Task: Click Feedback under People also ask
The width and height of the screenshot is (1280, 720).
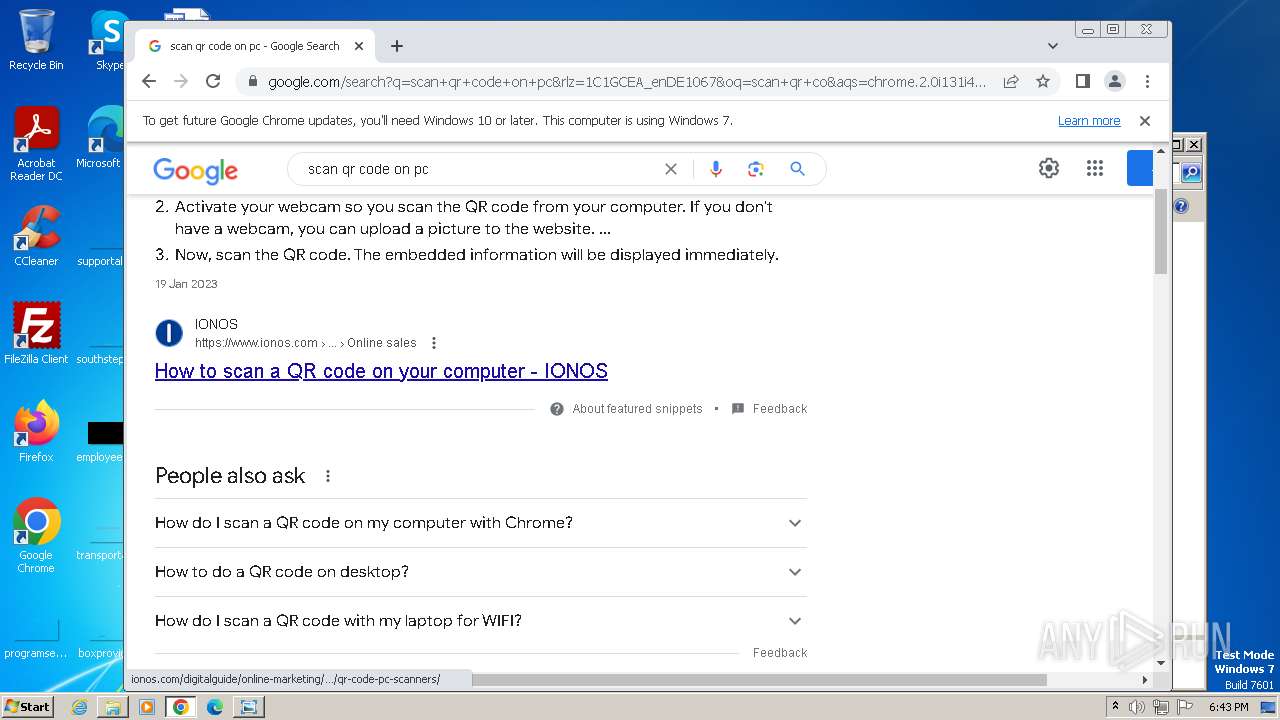Action: coord(780,652)
